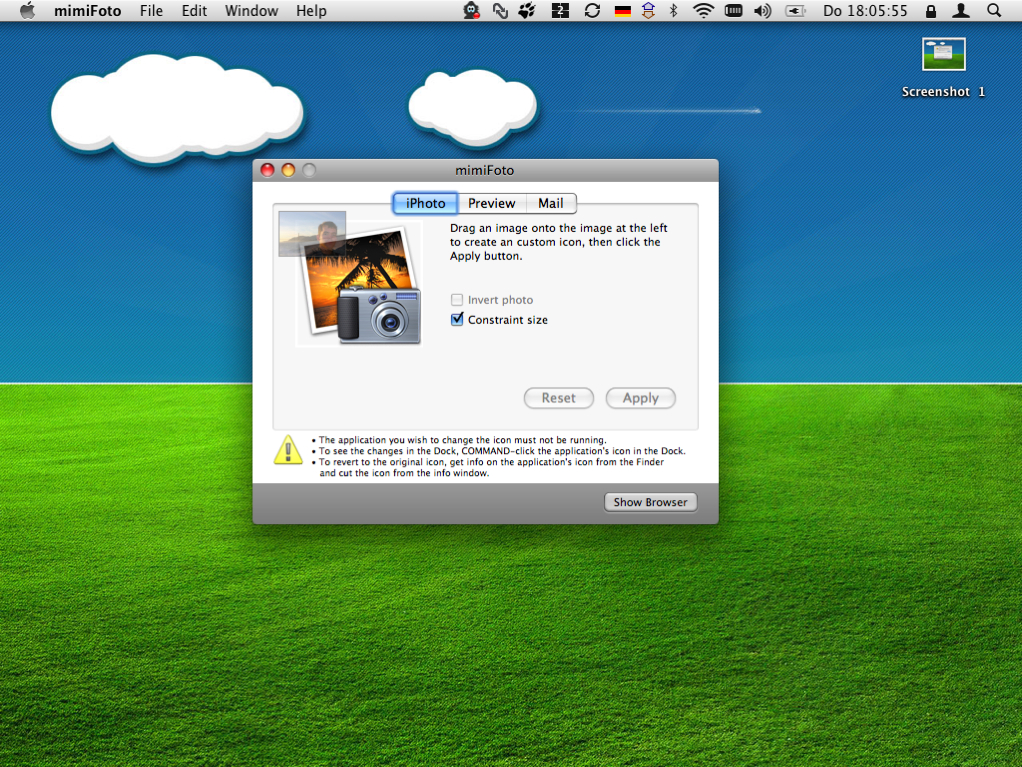Switch to the iPhoto tab
The height and width of the screenshot is (767, 1022).
[x=426, y=203]
